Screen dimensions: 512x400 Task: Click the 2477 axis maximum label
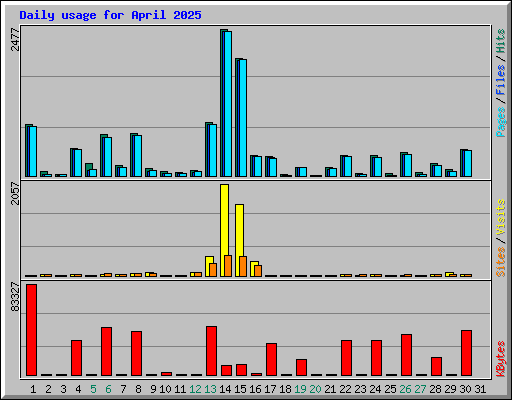(15, 39)
